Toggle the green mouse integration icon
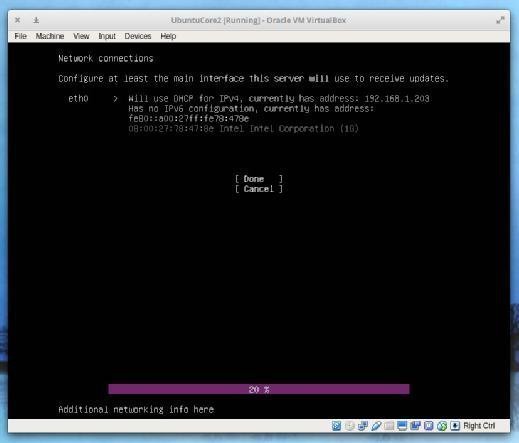Screen dimensions: 519x443 (442, 426)
